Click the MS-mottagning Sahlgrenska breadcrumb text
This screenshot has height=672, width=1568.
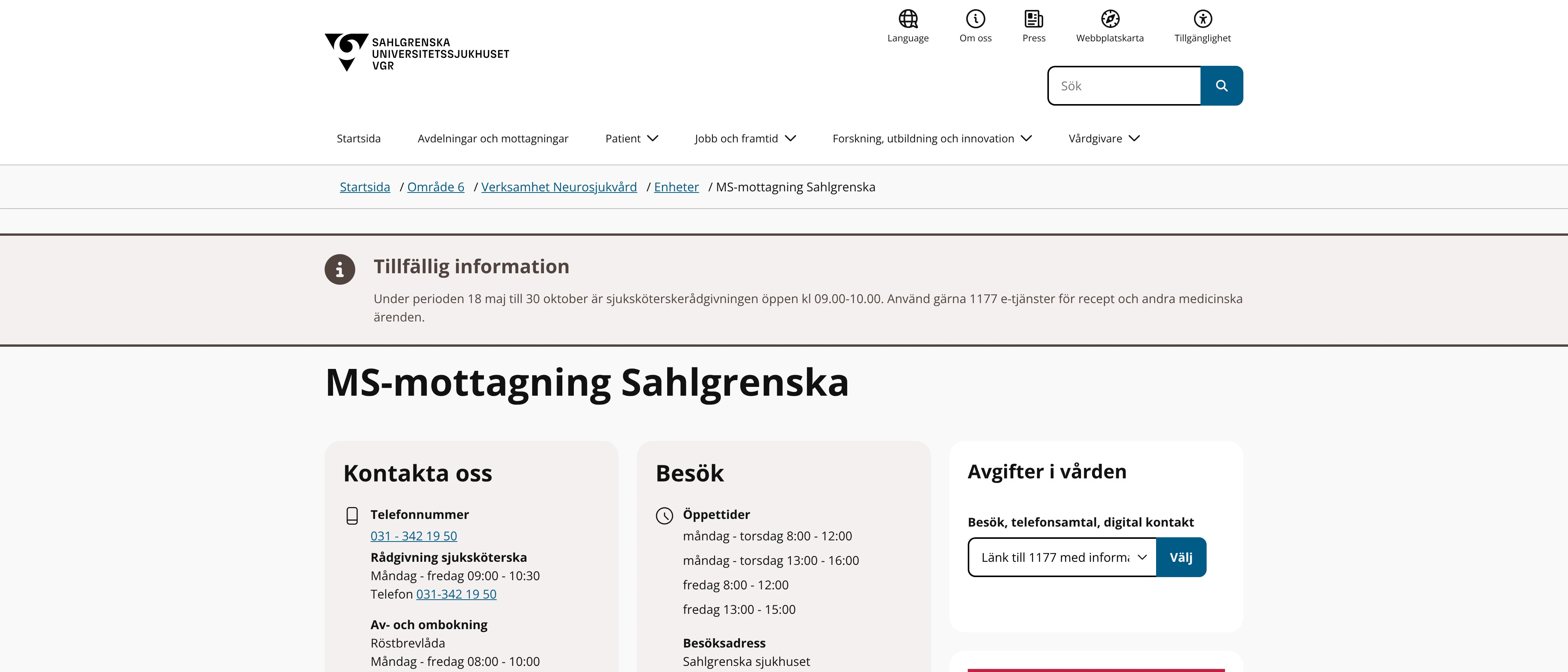tap(795, 187)
